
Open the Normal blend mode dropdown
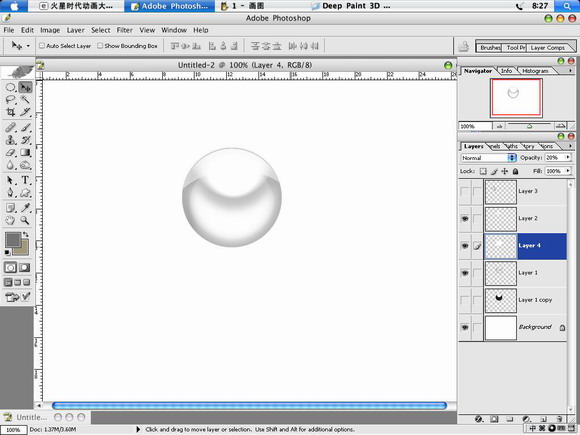coord(488,158)
